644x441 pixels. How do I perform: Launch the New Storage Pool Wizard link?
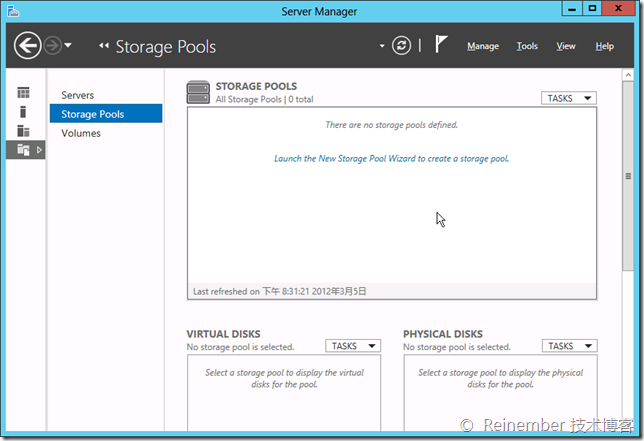coord(391,158)
